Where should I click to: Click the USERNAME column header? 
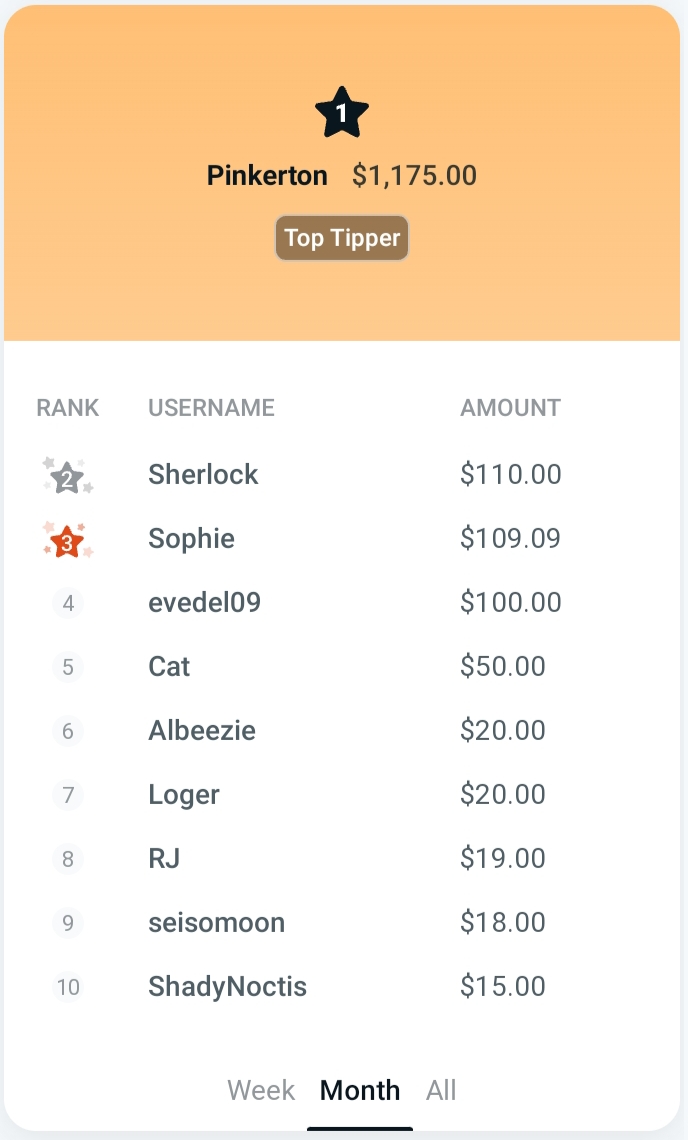point(211,408)
